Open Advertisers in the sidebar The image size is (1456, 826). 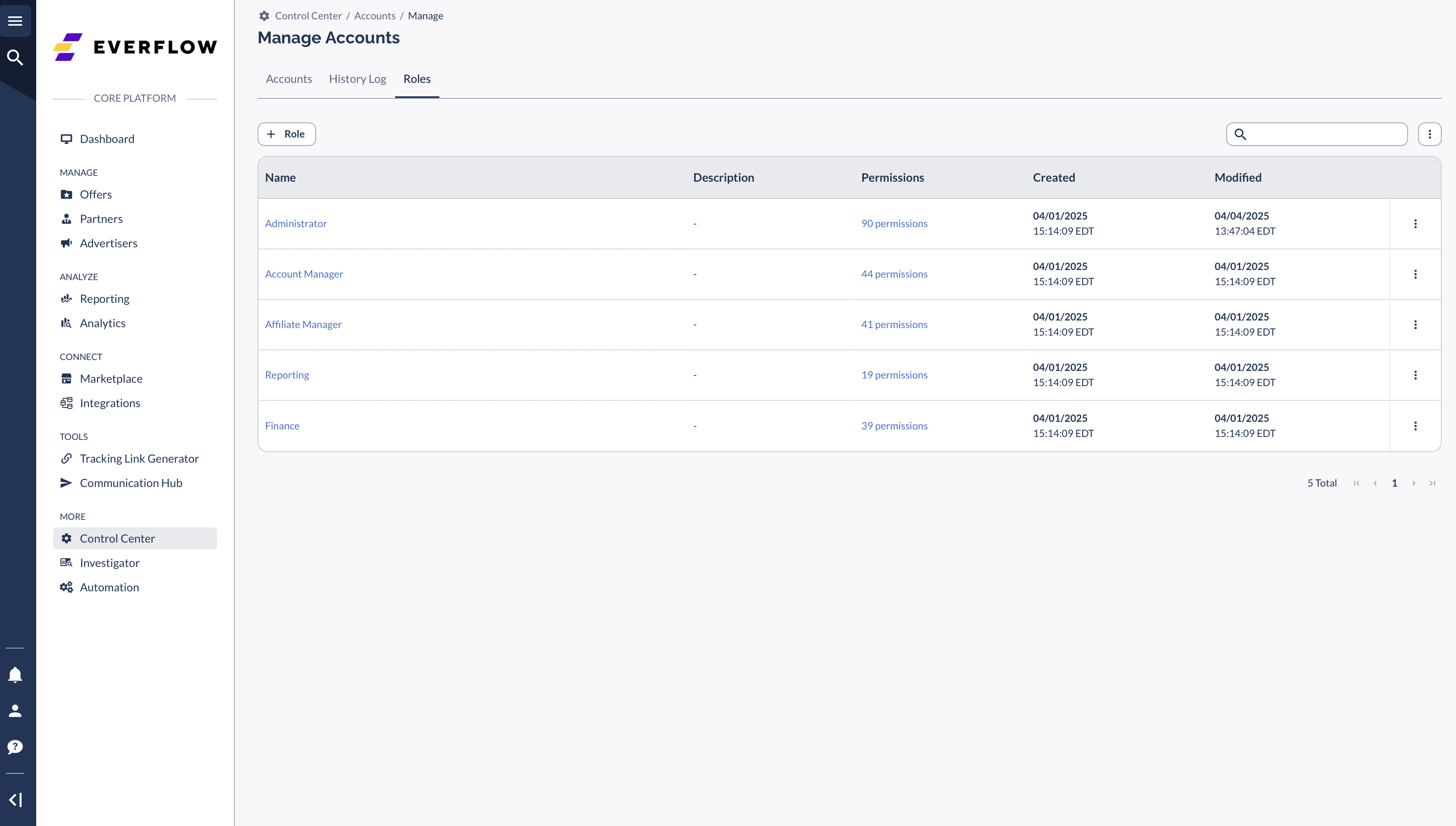click(x=135, y=244)
